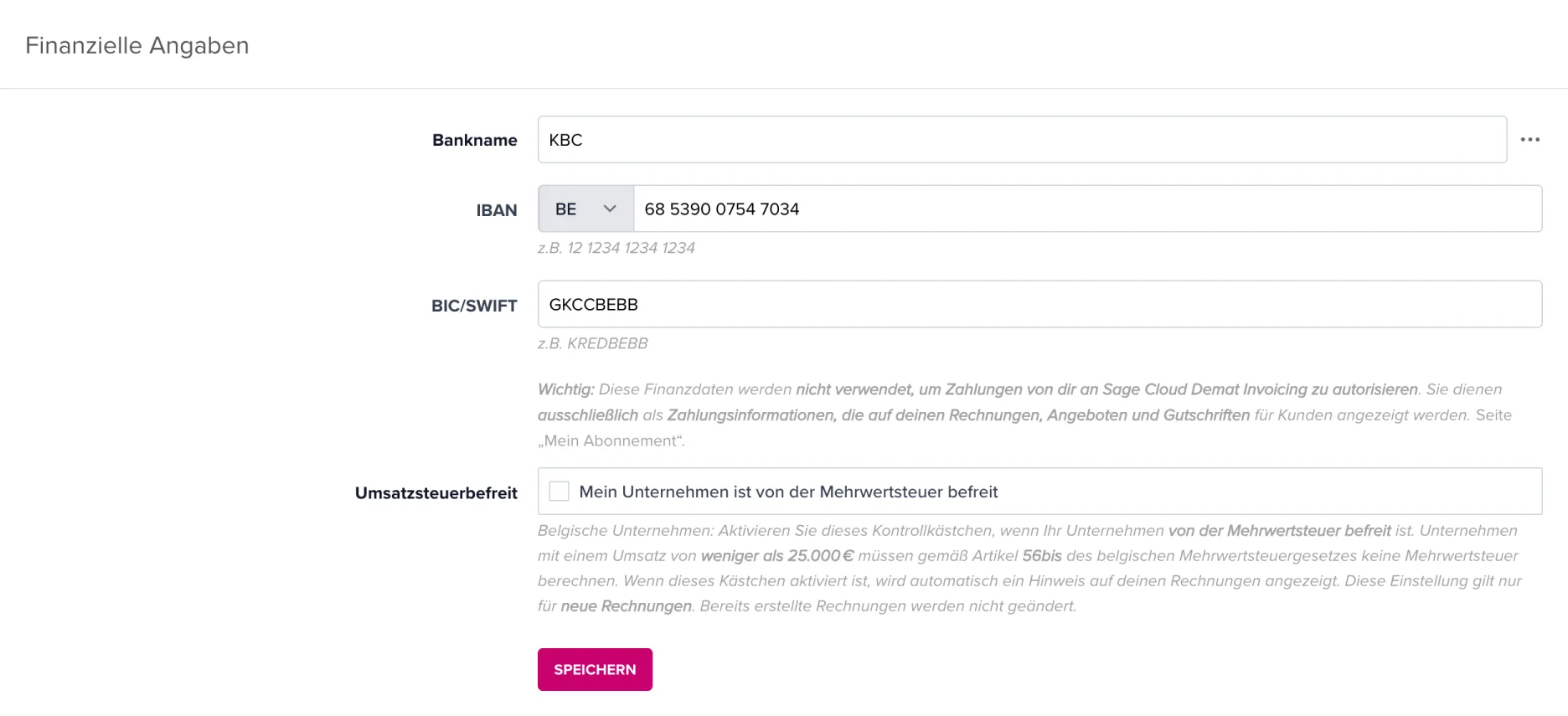The height and width of the screenshot is (716, 1568).
Task: Tick the Mehrwertsteuer befreit checkbox
Action: coord(559,492)
